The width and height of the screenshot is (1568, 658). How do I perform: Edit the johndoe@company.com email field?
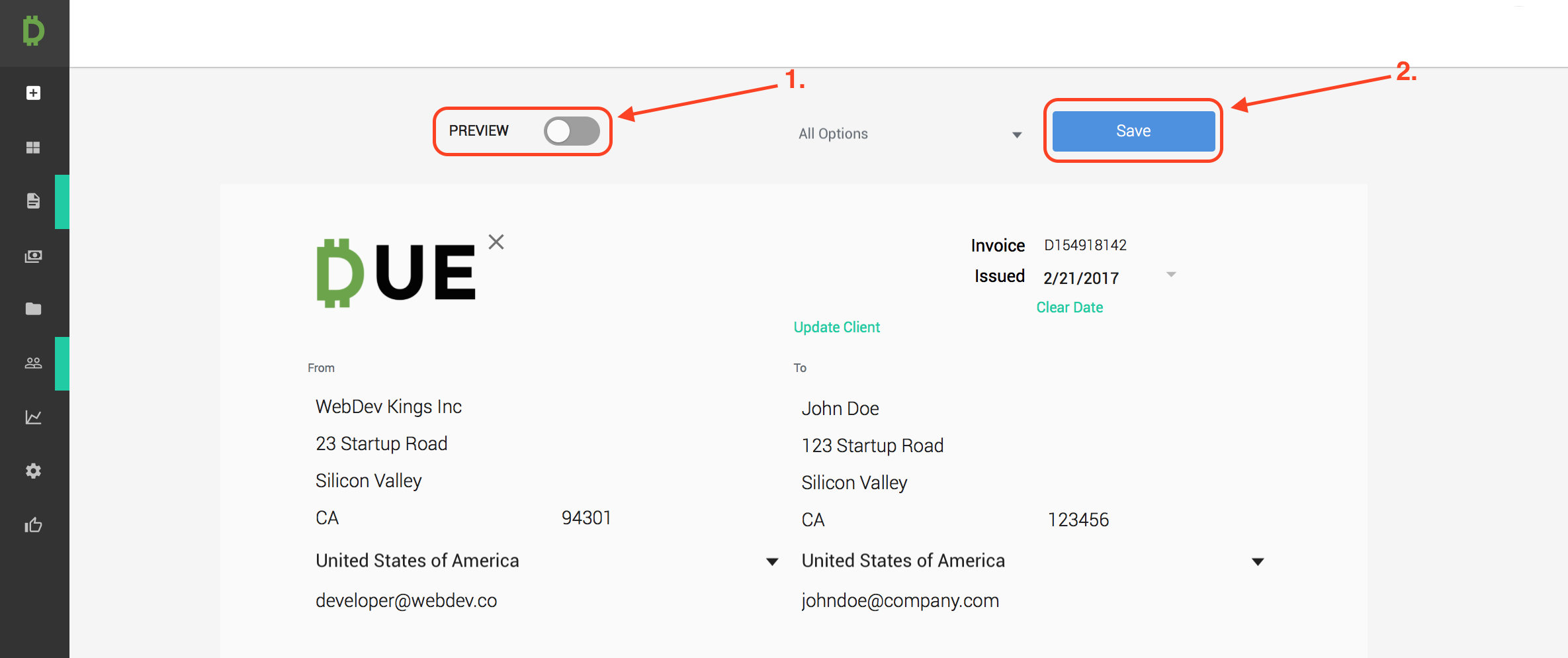point(900,600)
